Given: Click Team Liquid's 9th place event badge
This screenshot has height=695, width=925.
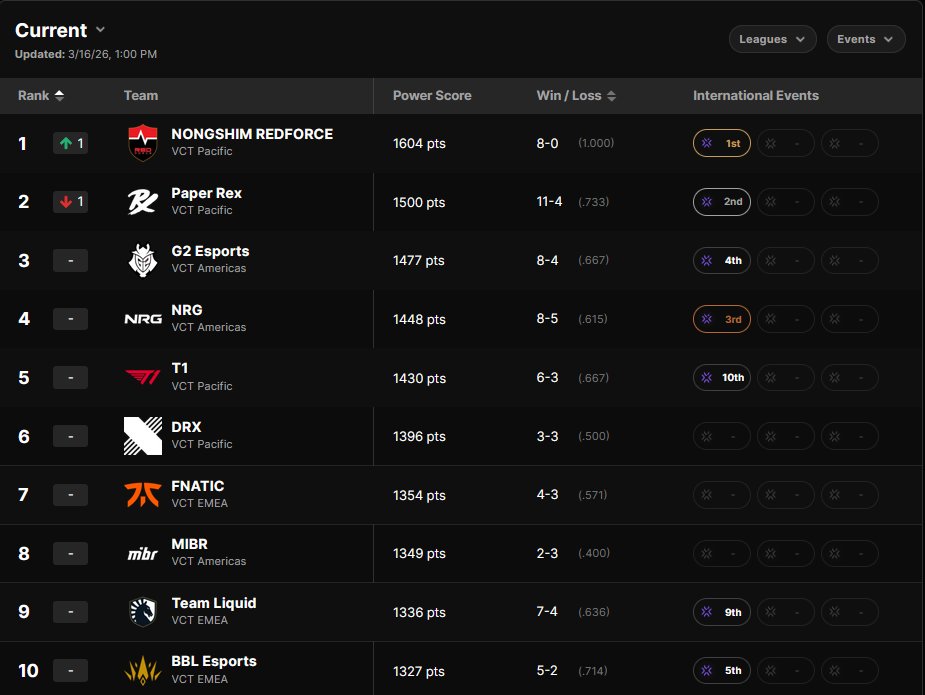Looking at the screenshot, I should [x=721, y=612].
